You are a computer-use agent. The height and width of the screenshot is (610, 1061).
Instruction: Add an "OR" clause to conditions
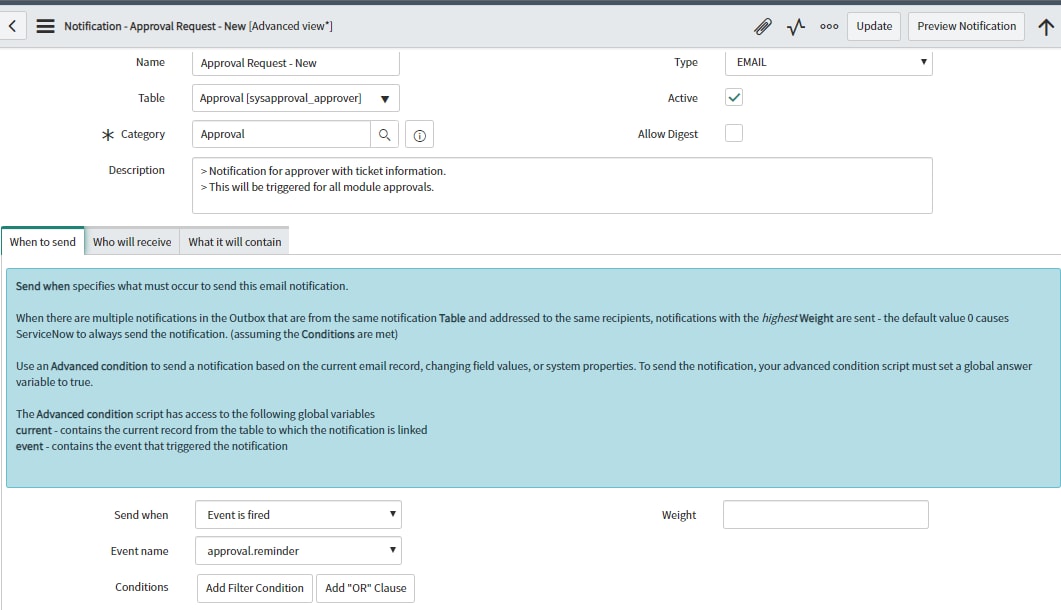click(365, 588)
